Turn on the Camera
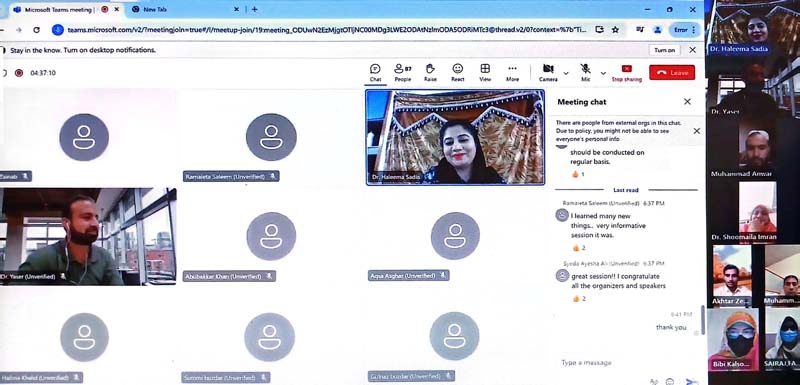 tap(548, 73)
